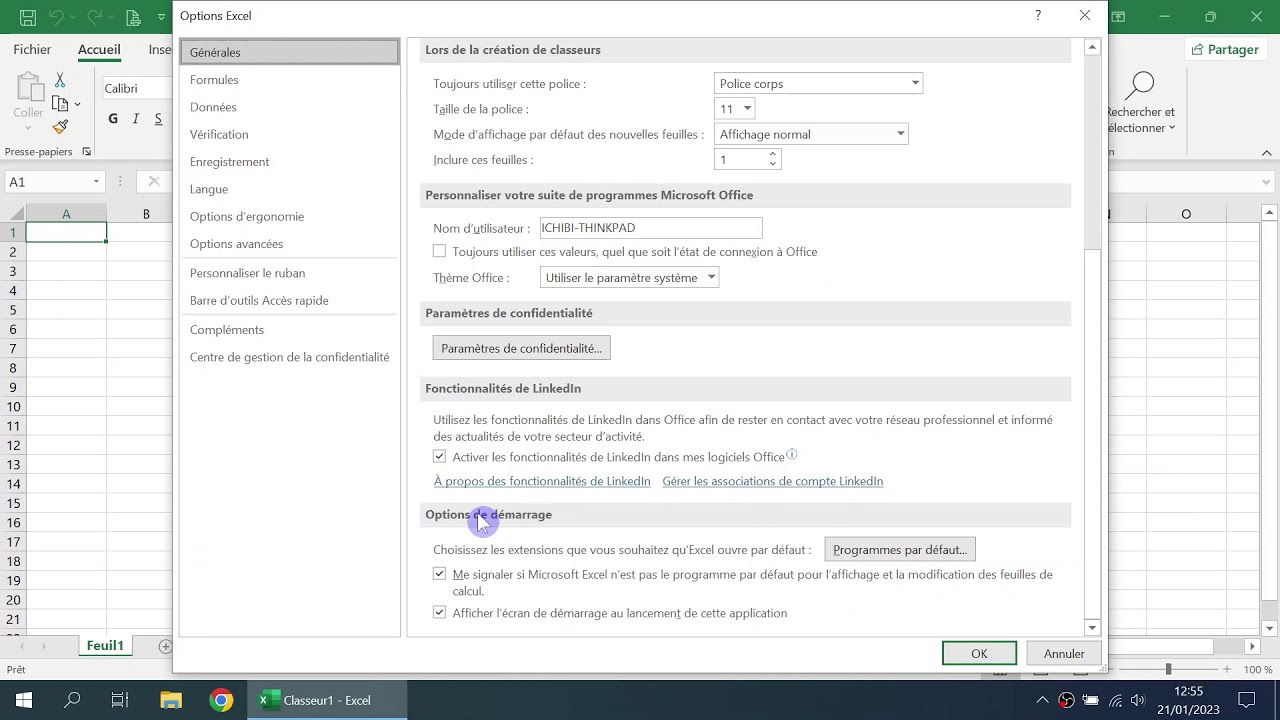Open 'À propos des fonctionnalités de LinkedIn' link
This screenshot has width=1280, height=720.
coord(542,481)
